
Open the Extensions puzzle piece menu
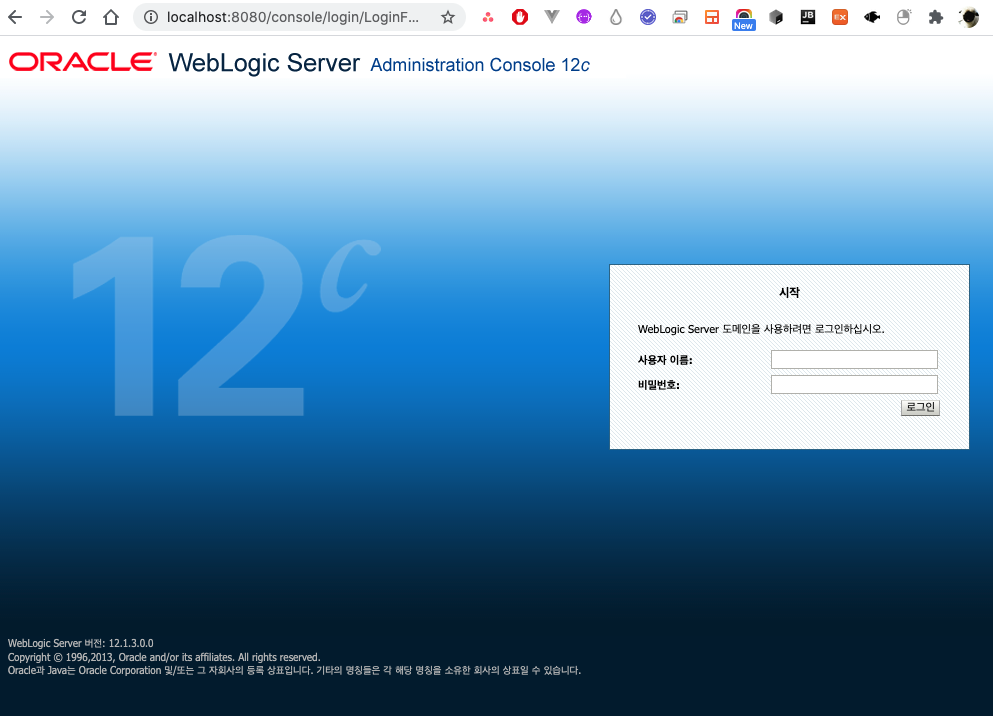(936, 17)
